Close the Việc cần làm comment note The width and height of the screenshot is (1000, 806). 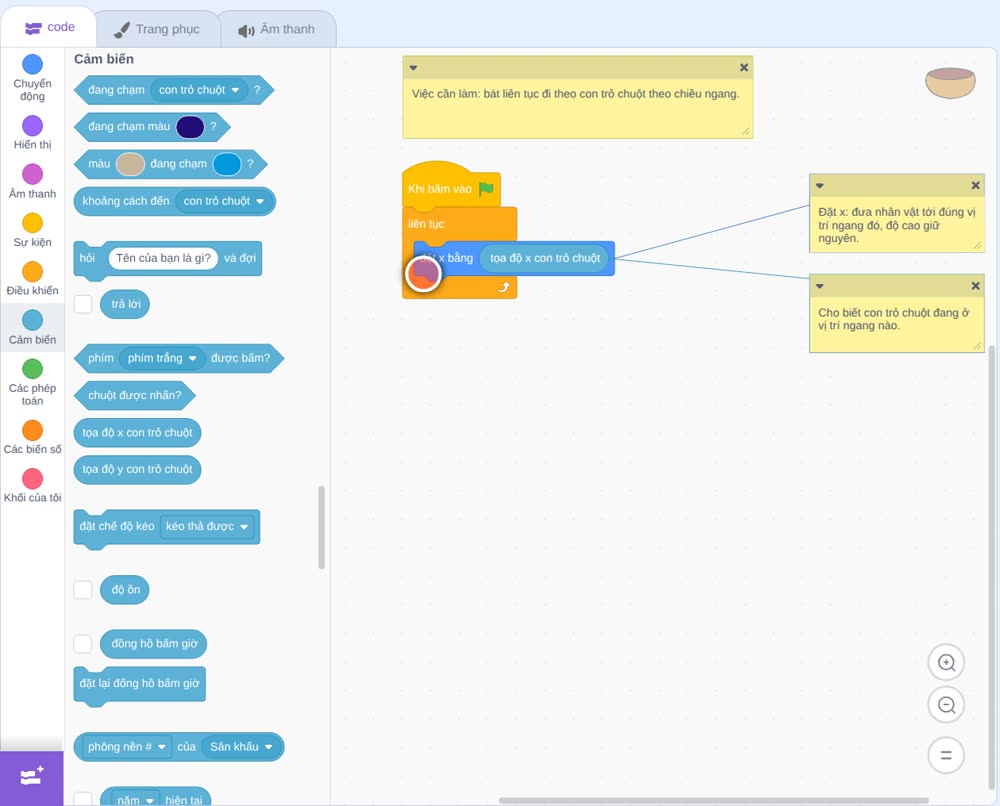coord(744,67)
